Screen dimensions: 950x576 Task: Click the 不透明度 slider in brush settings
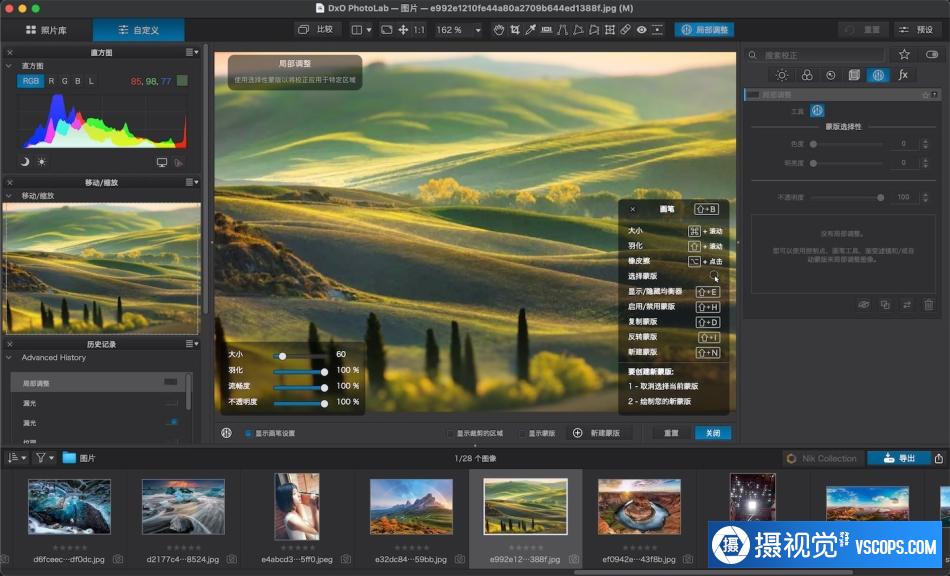click(299, 403)
